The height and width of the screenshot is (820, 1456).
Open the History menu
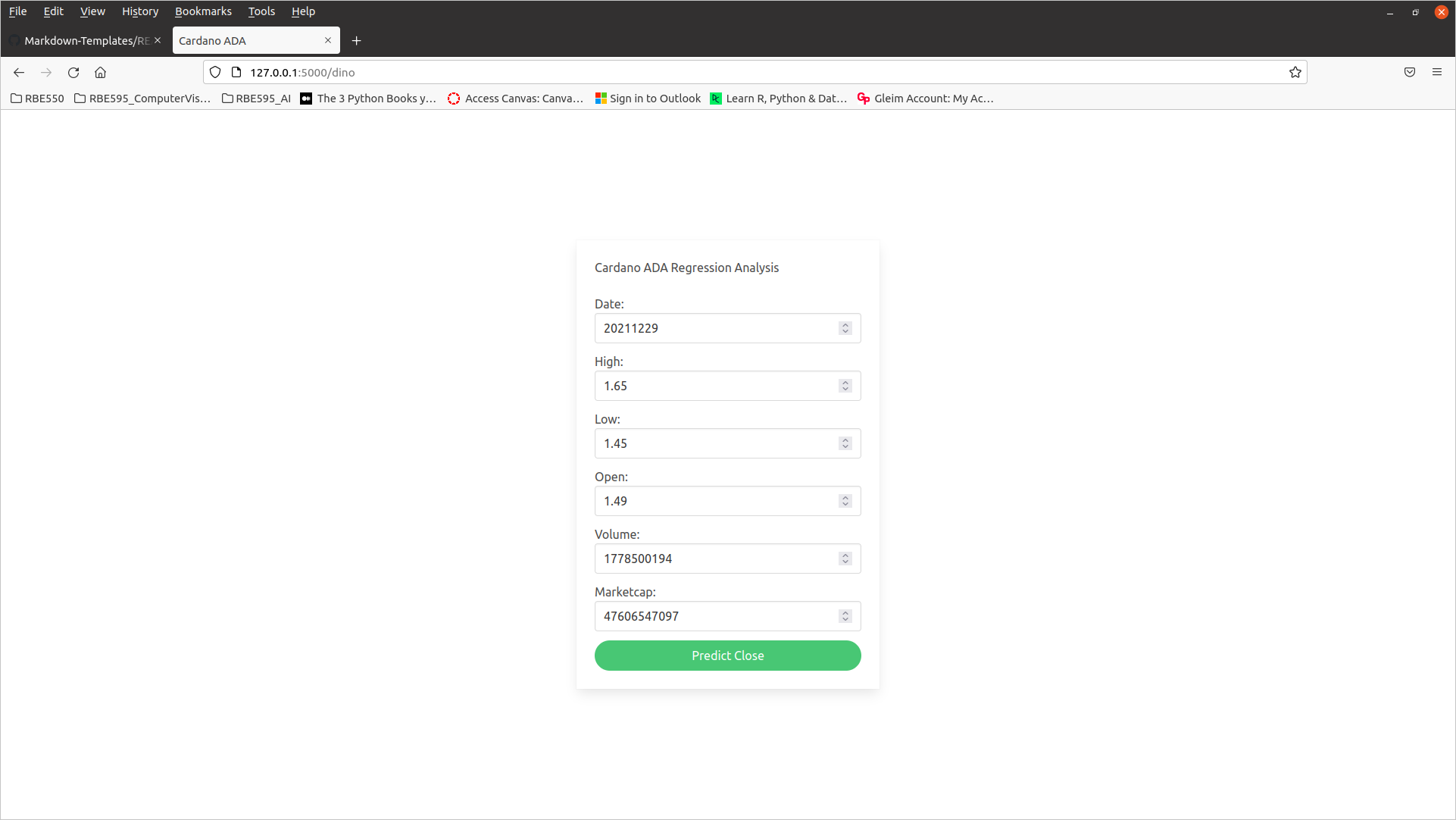140,11
